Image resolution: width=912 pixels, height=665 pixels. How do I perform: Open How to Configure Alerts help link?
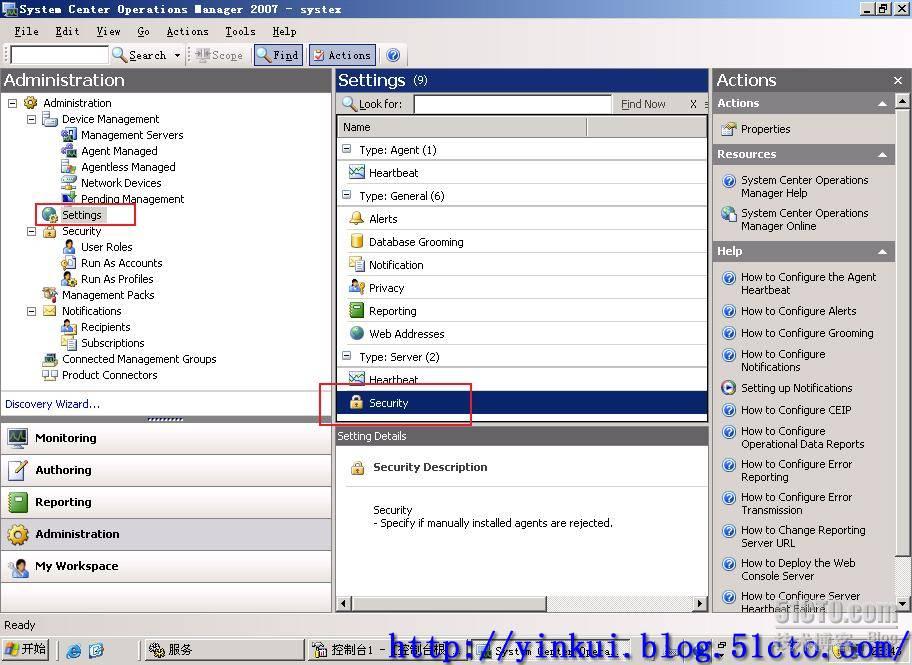tap(799, 311)
